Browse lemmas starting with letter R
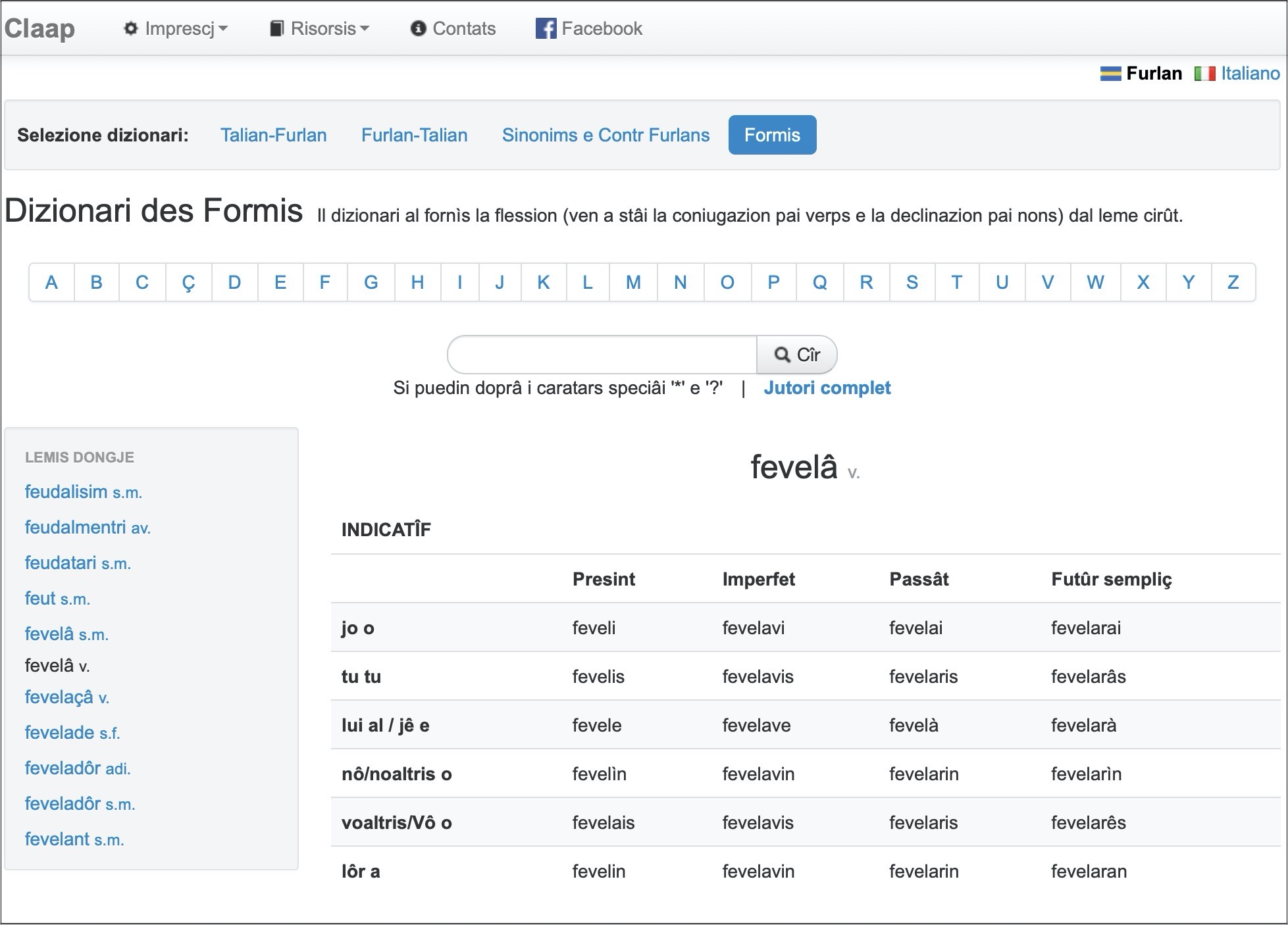 pos(867,282)
